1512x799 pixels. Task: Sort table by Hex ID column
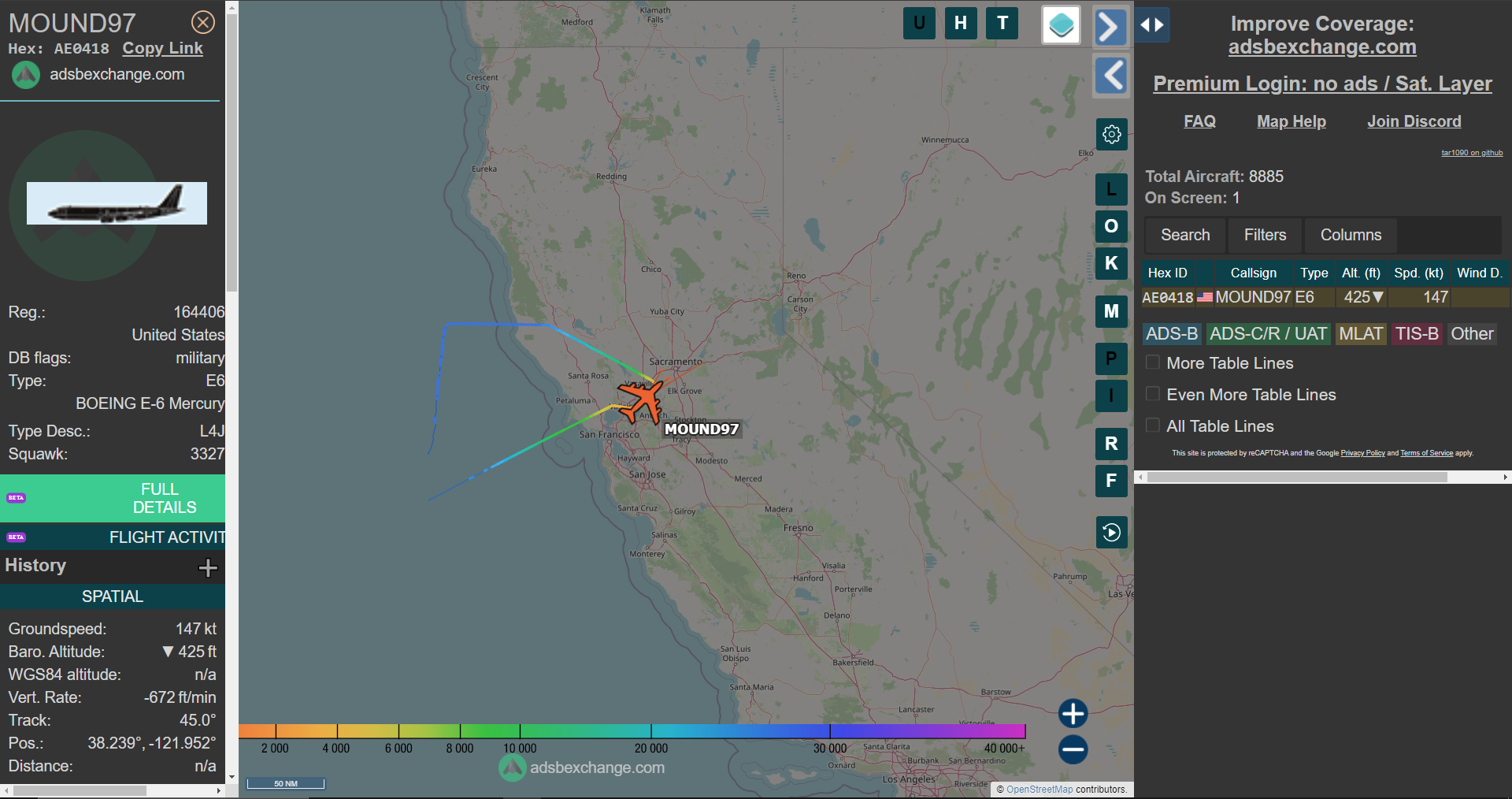1167,273
